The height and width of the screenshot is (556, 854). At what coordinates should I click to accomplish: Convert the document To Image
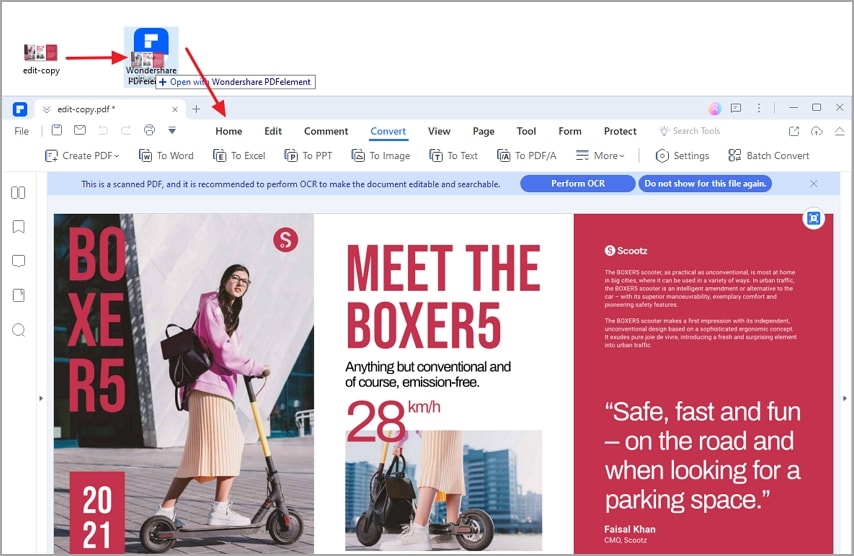tap(381, 156)
